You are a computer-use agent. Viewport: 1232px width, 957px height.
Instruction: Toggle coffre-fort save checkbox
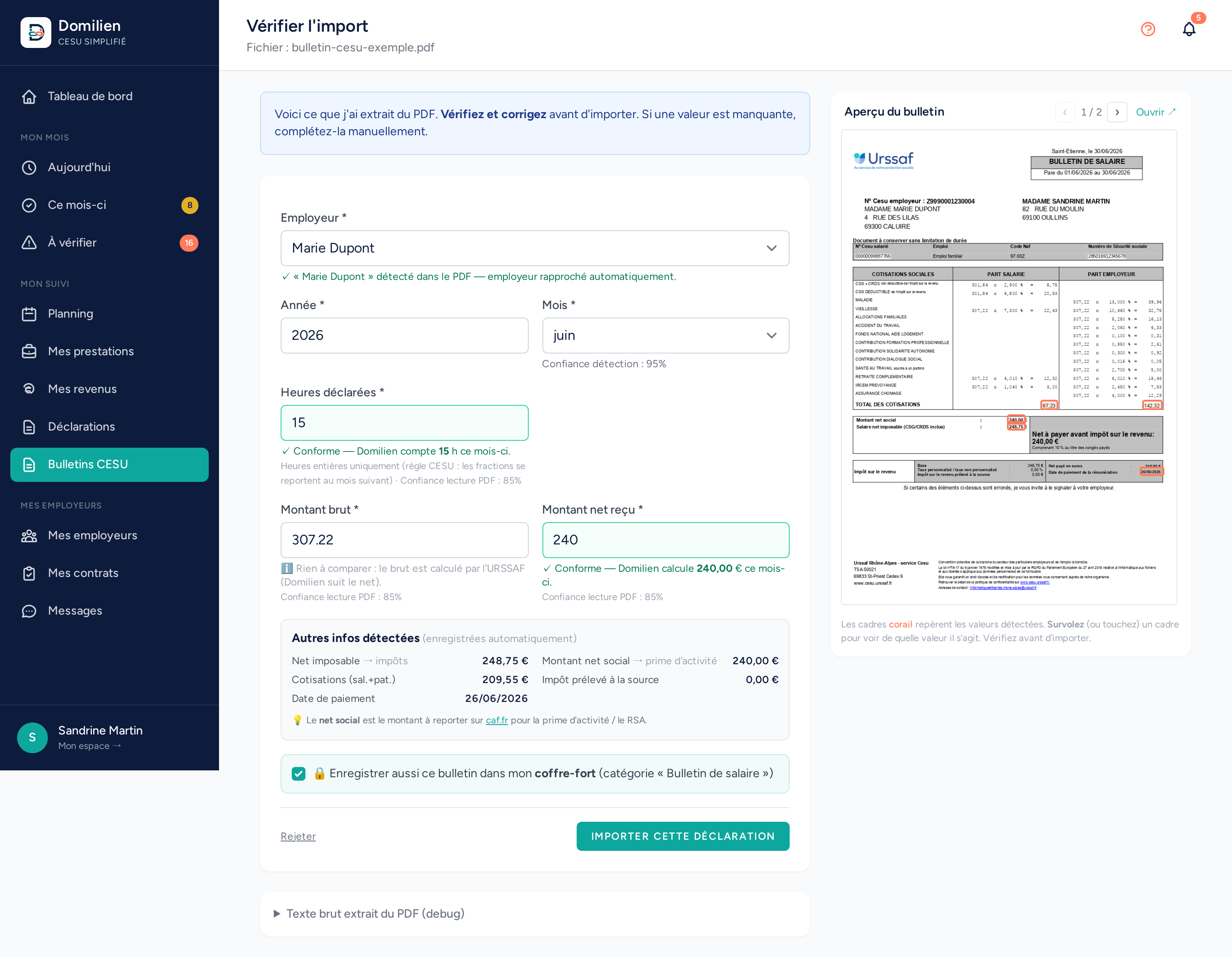tap(299, 774)
